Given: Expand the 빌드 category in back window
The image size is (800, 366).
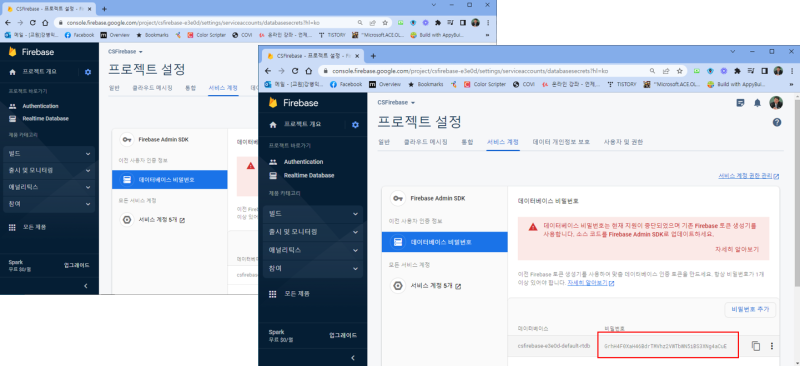Looking at the screenshot, I should 49,154.
